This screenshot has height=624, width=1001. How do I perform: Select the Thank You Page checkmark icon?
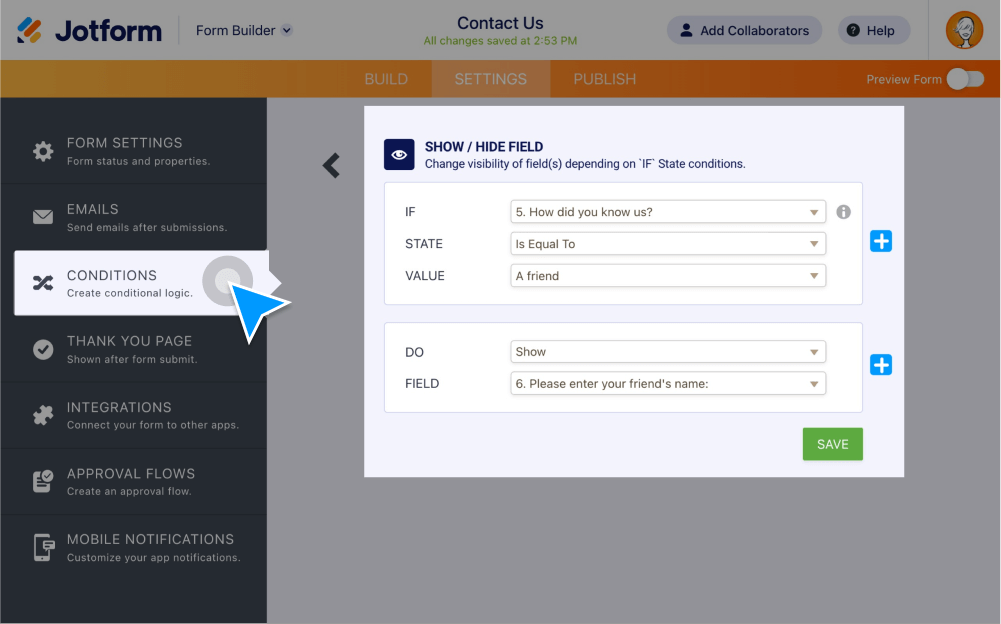(42, 348)
